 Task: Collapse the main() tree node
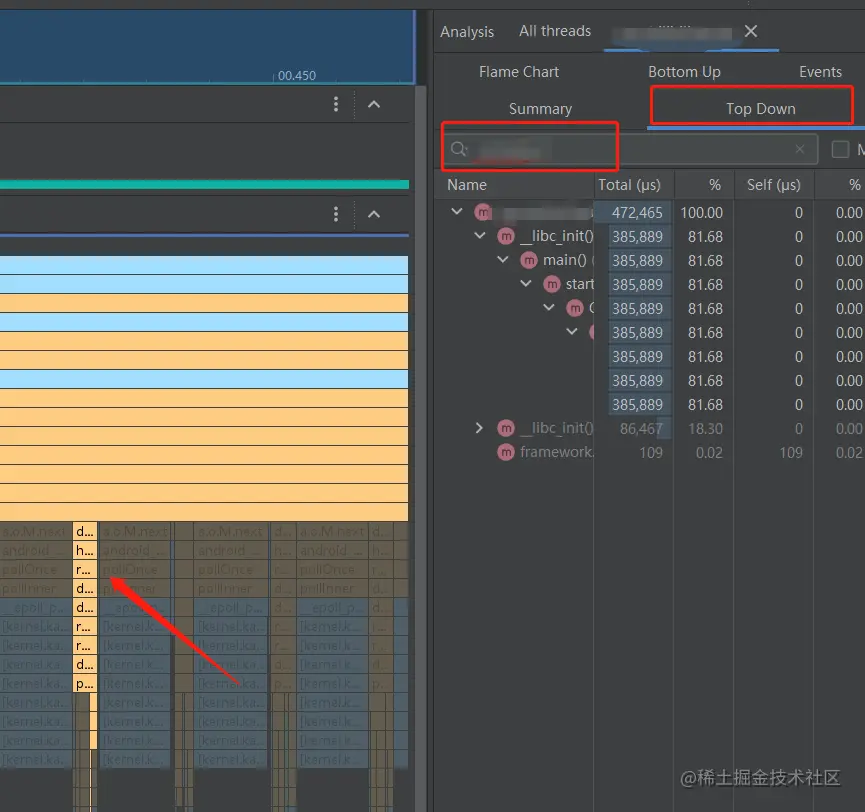(503, 259)
